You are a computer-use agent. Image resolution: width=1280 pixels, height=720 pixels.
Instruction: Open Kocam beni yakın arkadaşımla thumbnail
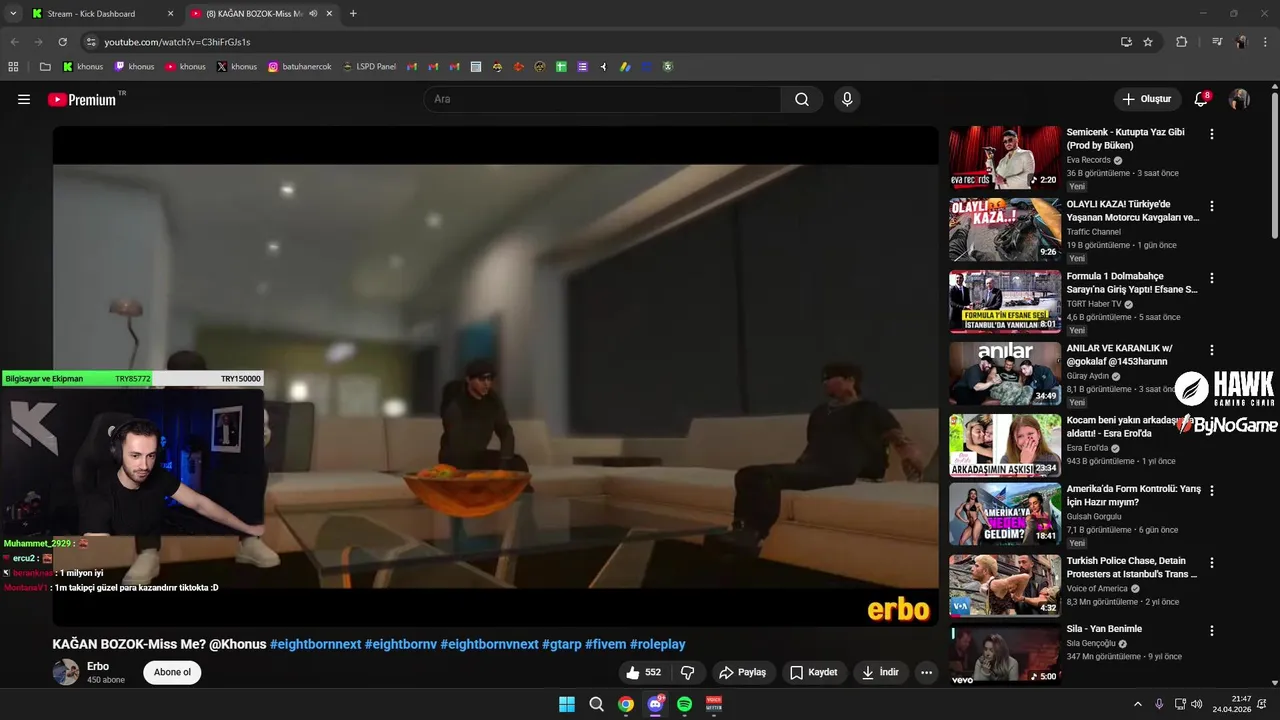1005,446
